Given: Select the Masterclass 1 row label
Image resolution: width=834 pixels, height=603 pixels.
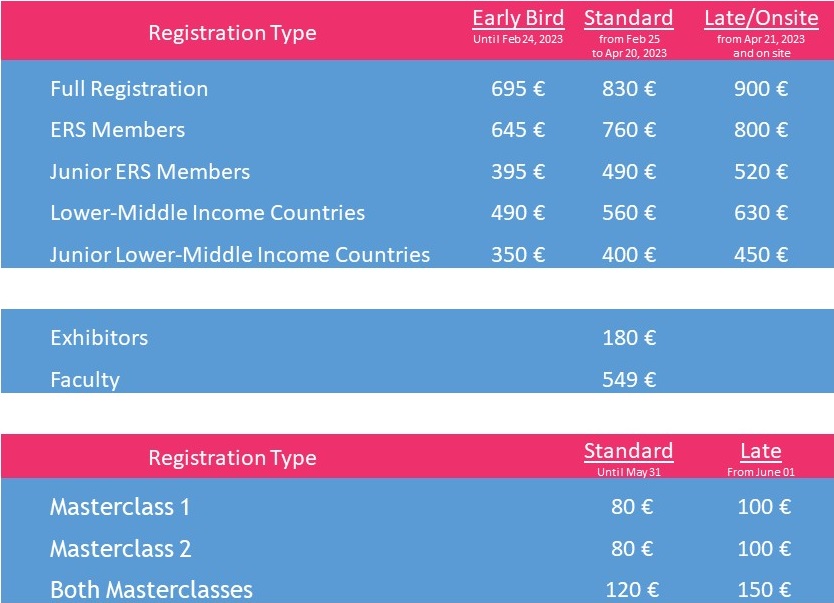Looking at the screenshot, I should pyautogui.click(x=120, y=507).
